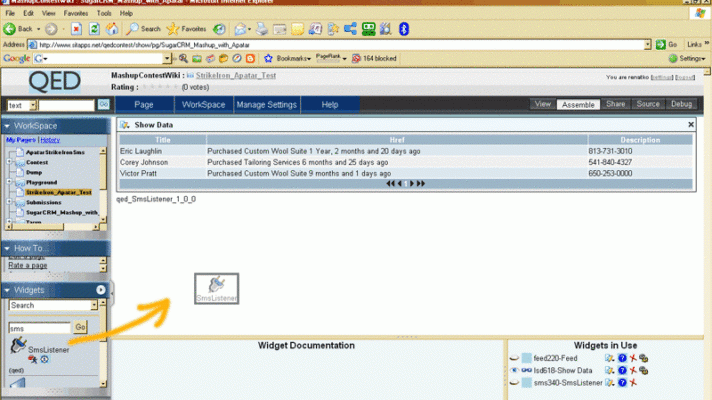
Task: Click the 164 blocked popup blocker icon
Action: (356, 58)
